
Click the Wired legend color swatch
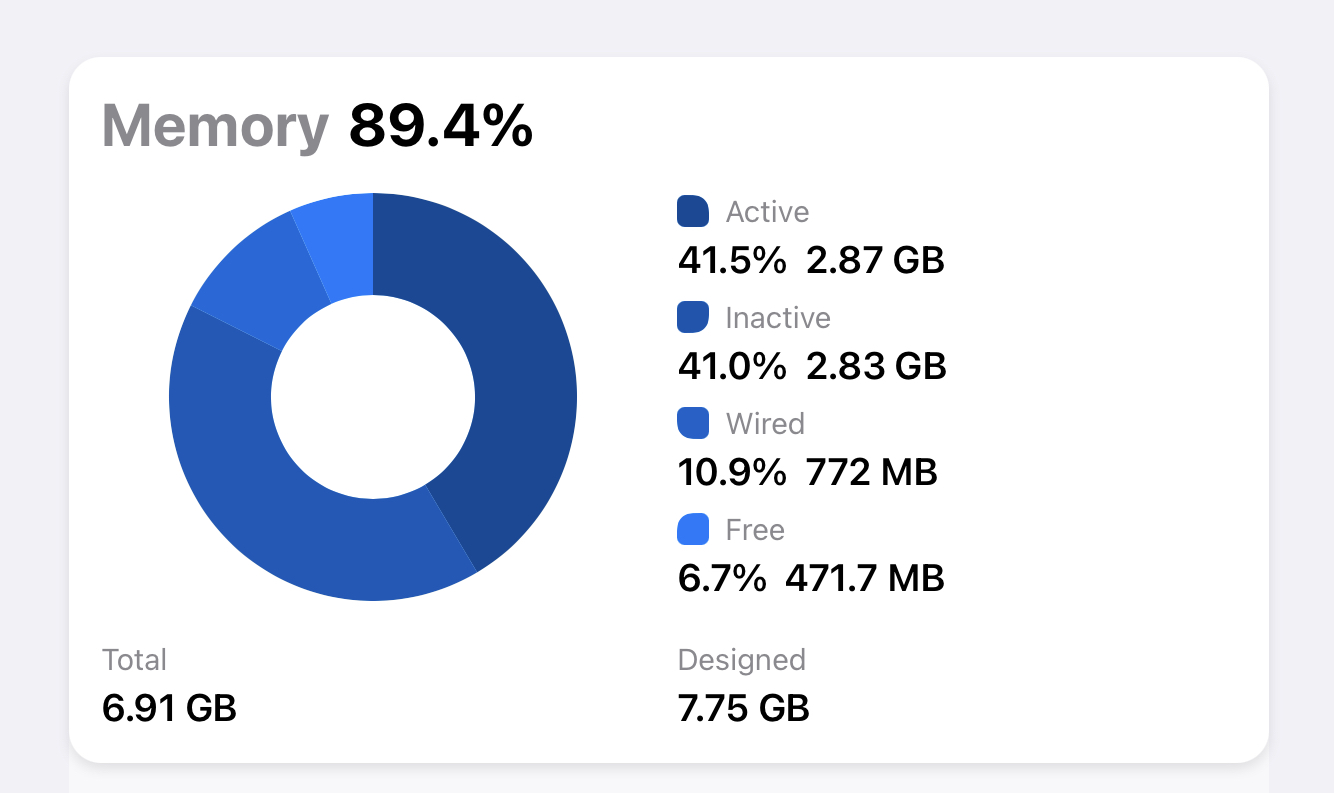[x=693, y=423]
